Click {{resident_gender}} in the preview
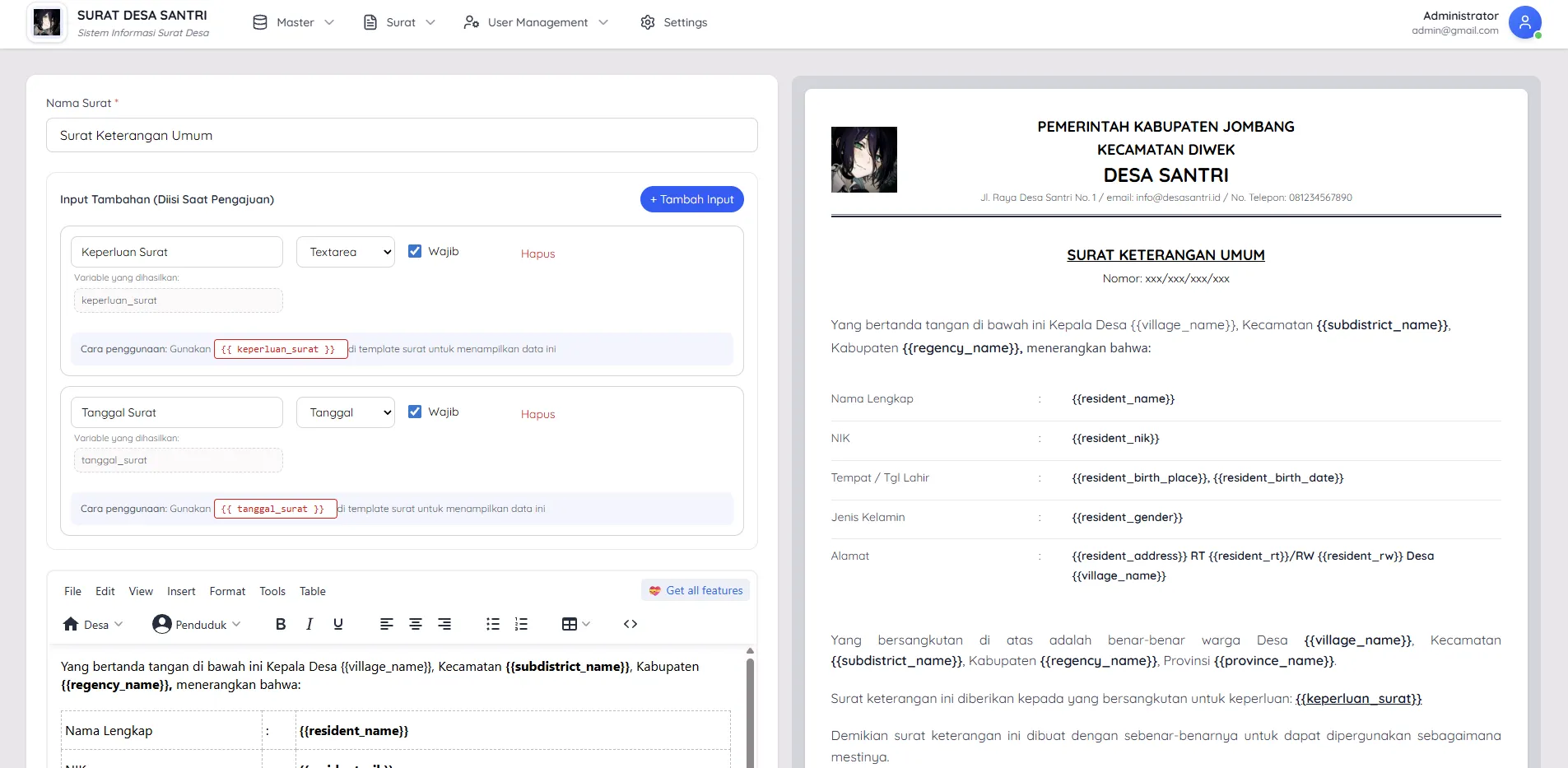This screenshot has height=768, width=1568. (1127, 517)
